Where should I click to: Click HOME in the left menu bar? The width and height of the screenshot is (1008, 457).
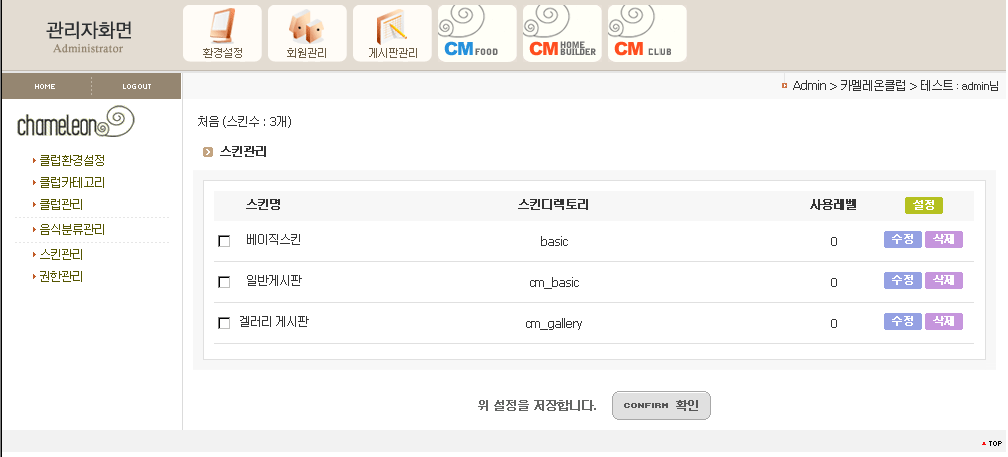point(45,87)
